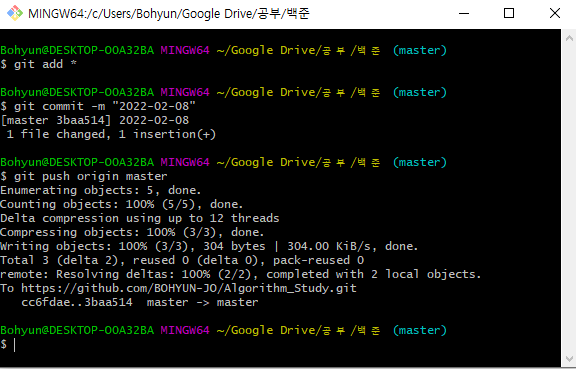Click the "remote: Resolving deltas: 100% (2/2)" line

click(x=241, y=274)
